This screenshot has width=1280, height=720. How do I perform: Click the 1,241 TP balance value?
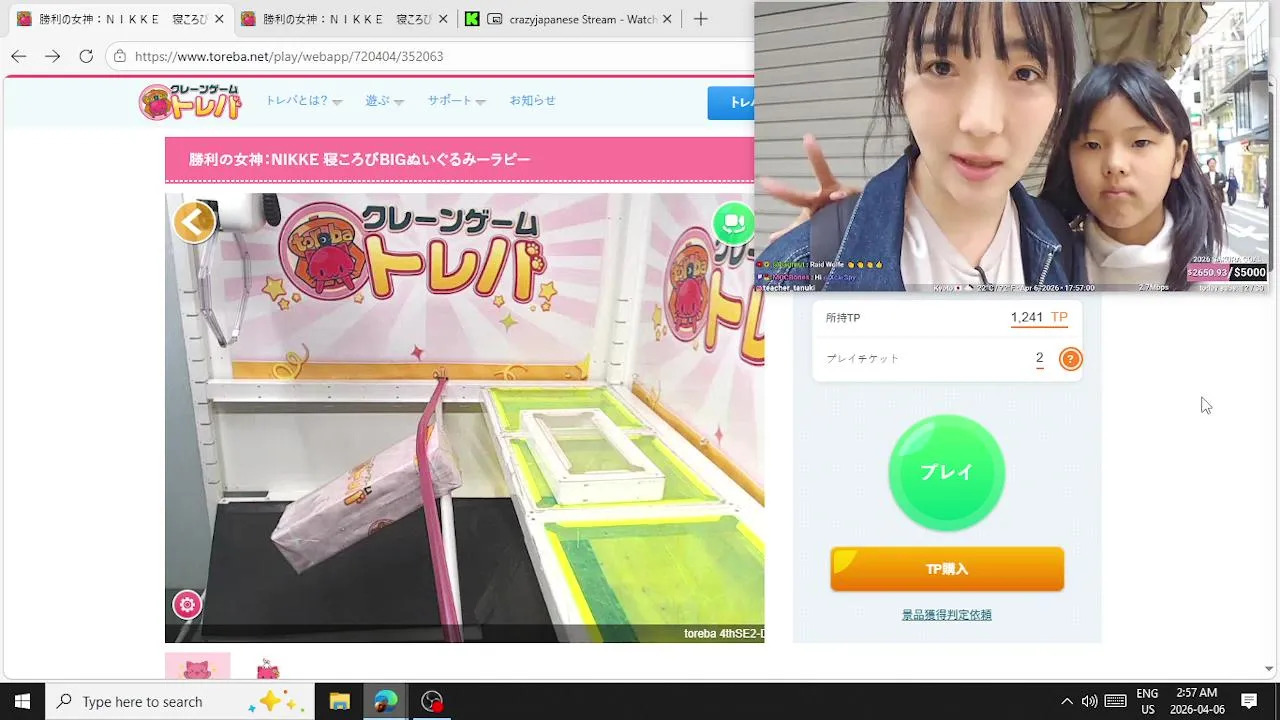click(1039, 317)
